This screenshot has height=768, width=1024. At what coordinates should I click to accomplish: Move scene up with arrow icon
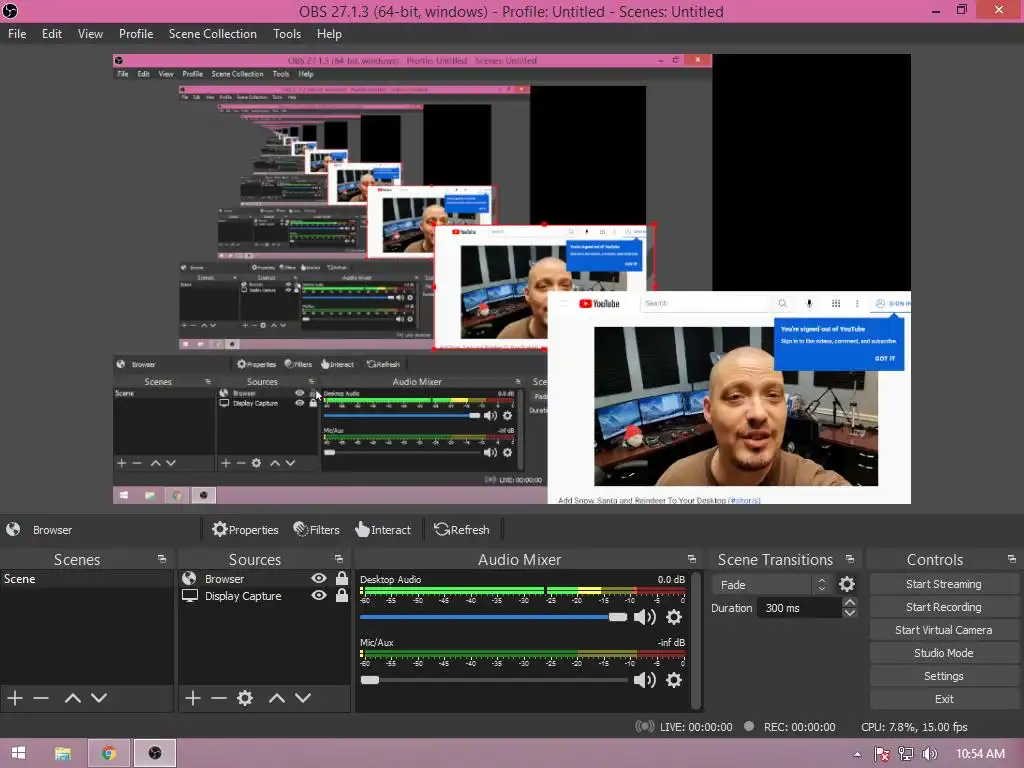(x=72, y=698)
